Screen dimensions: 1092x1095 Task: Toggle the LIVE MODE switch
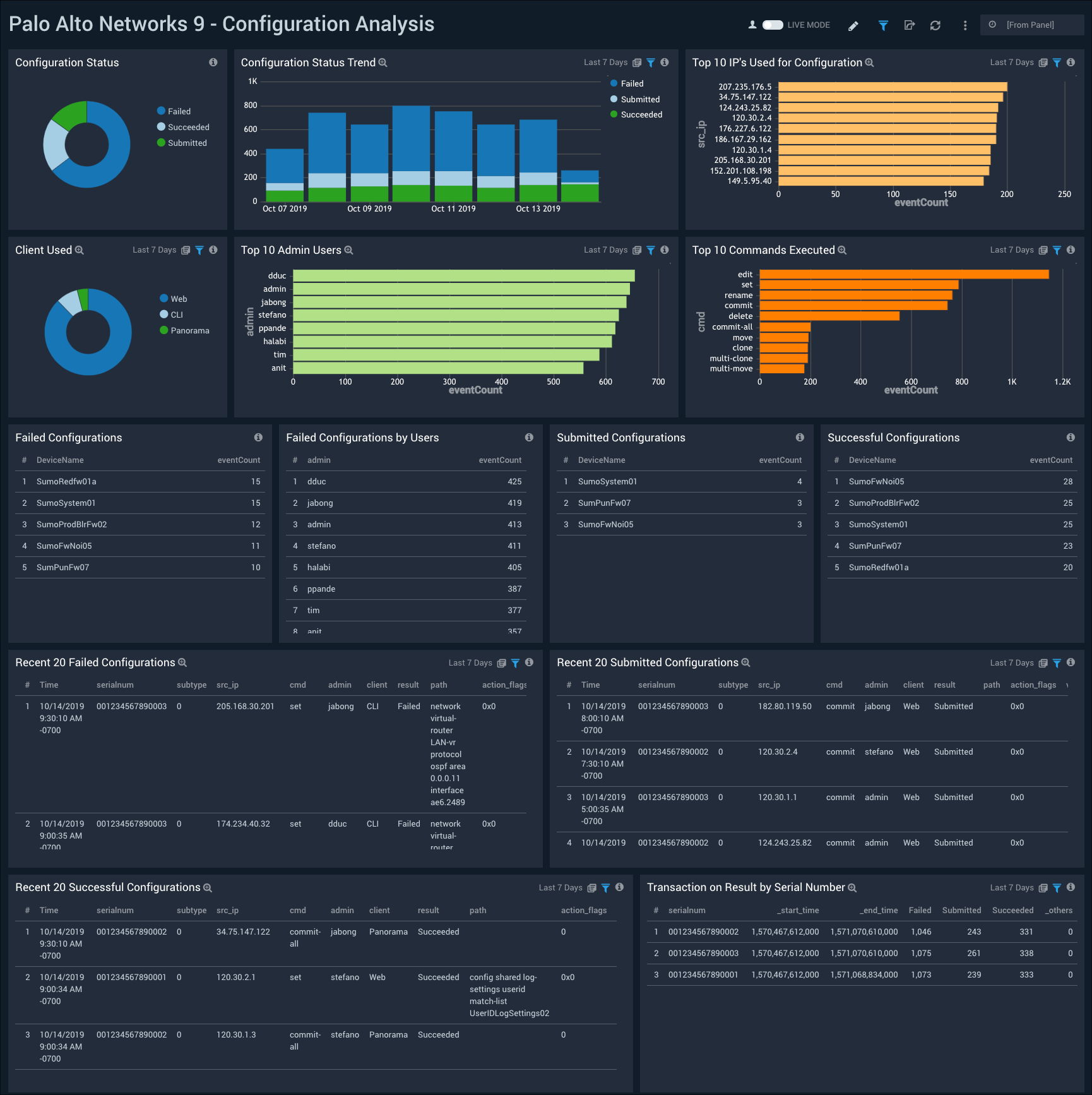(x=772, y=25)
